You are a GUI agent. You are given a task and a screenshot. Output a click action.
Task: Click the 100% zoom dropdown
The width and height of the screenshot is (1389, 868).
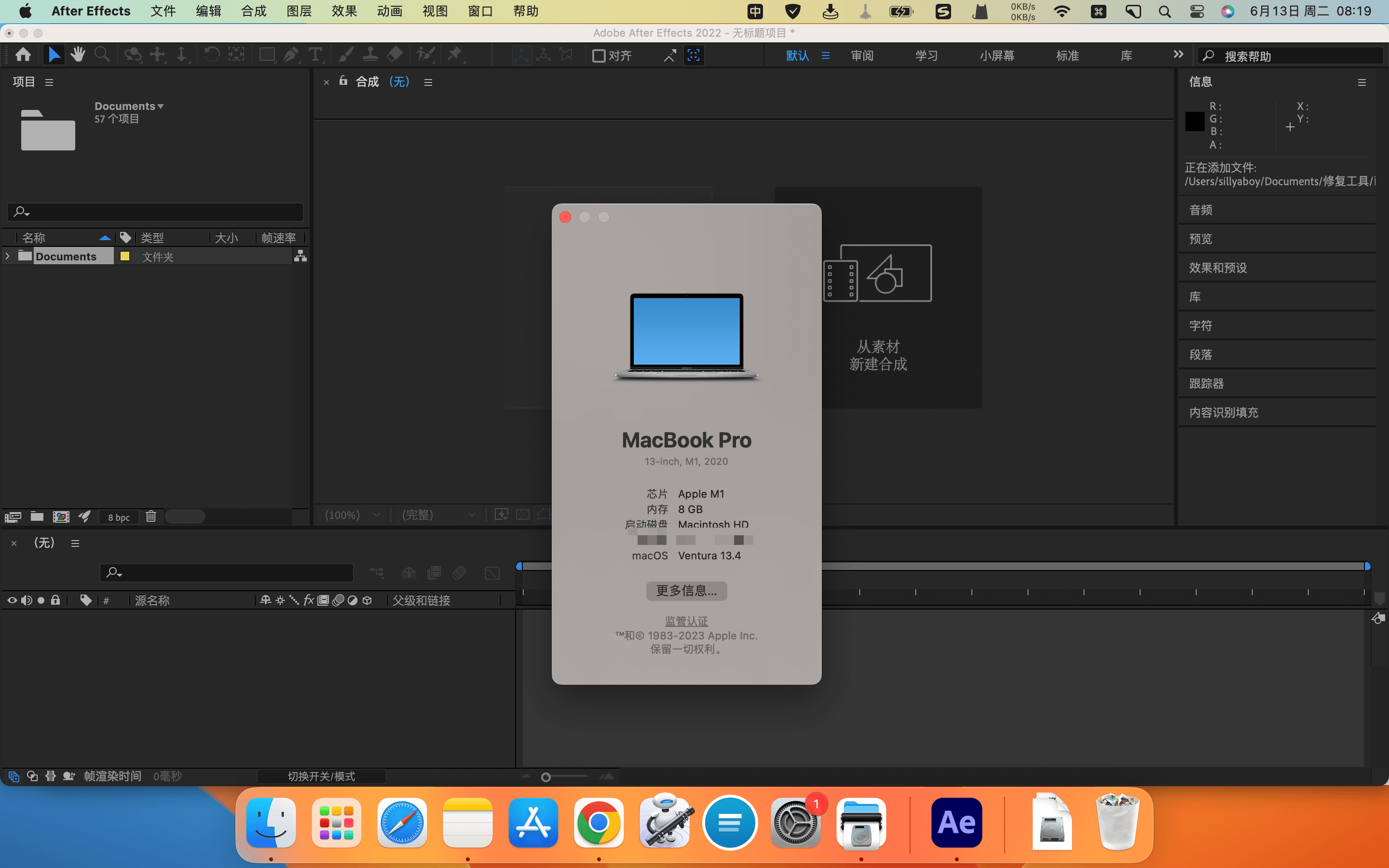coord(355,516)
